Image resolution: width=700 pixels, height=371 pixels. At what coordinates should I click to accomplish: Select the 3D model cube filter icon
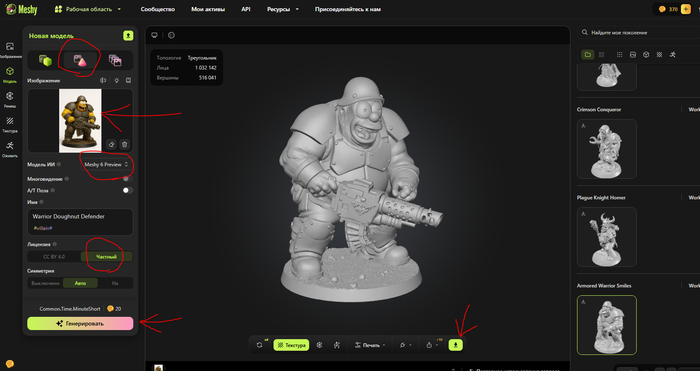[x=646, y=54]
